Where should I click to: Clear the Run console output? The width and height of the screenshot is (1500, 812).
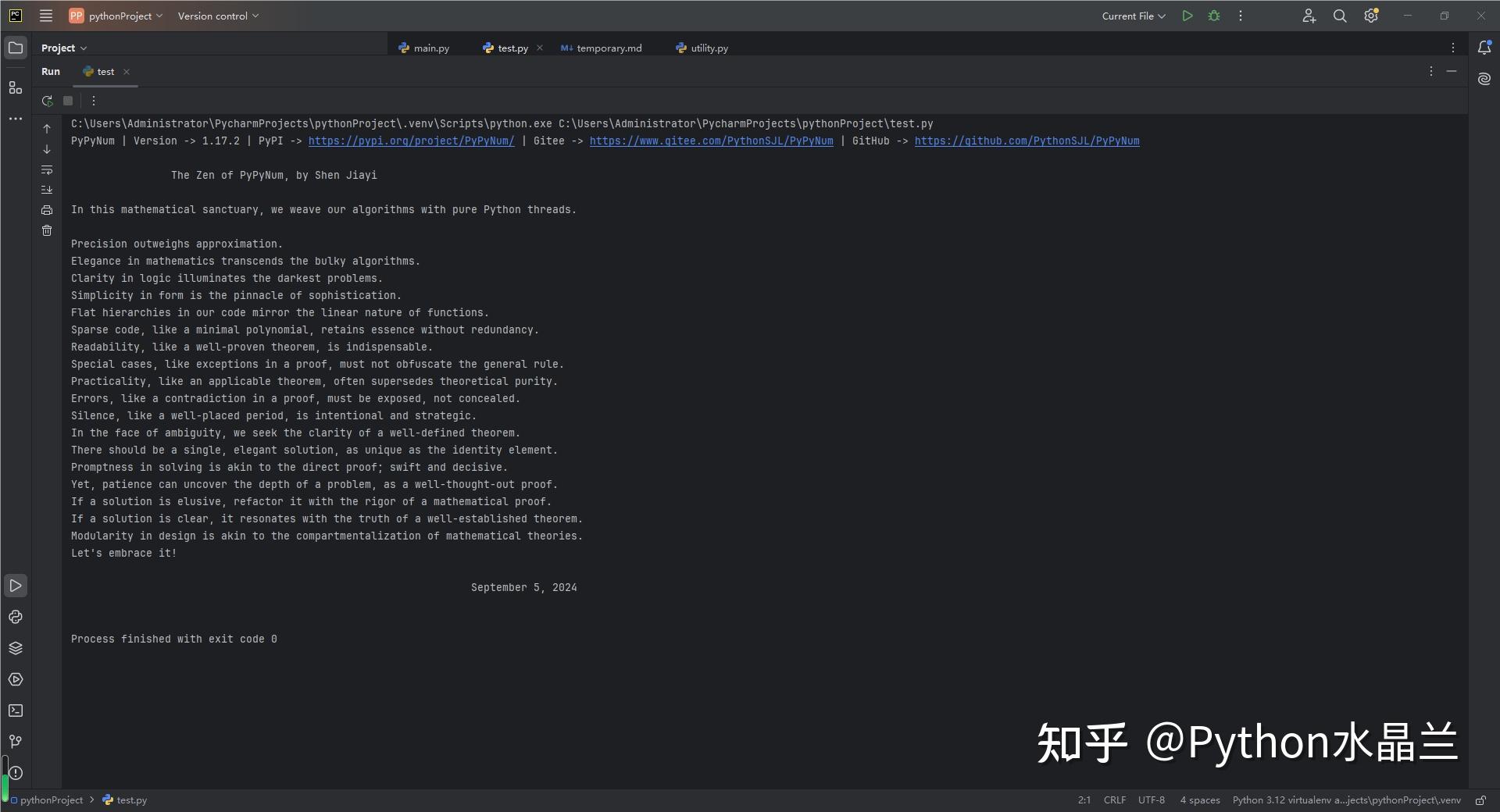point(47,230)
